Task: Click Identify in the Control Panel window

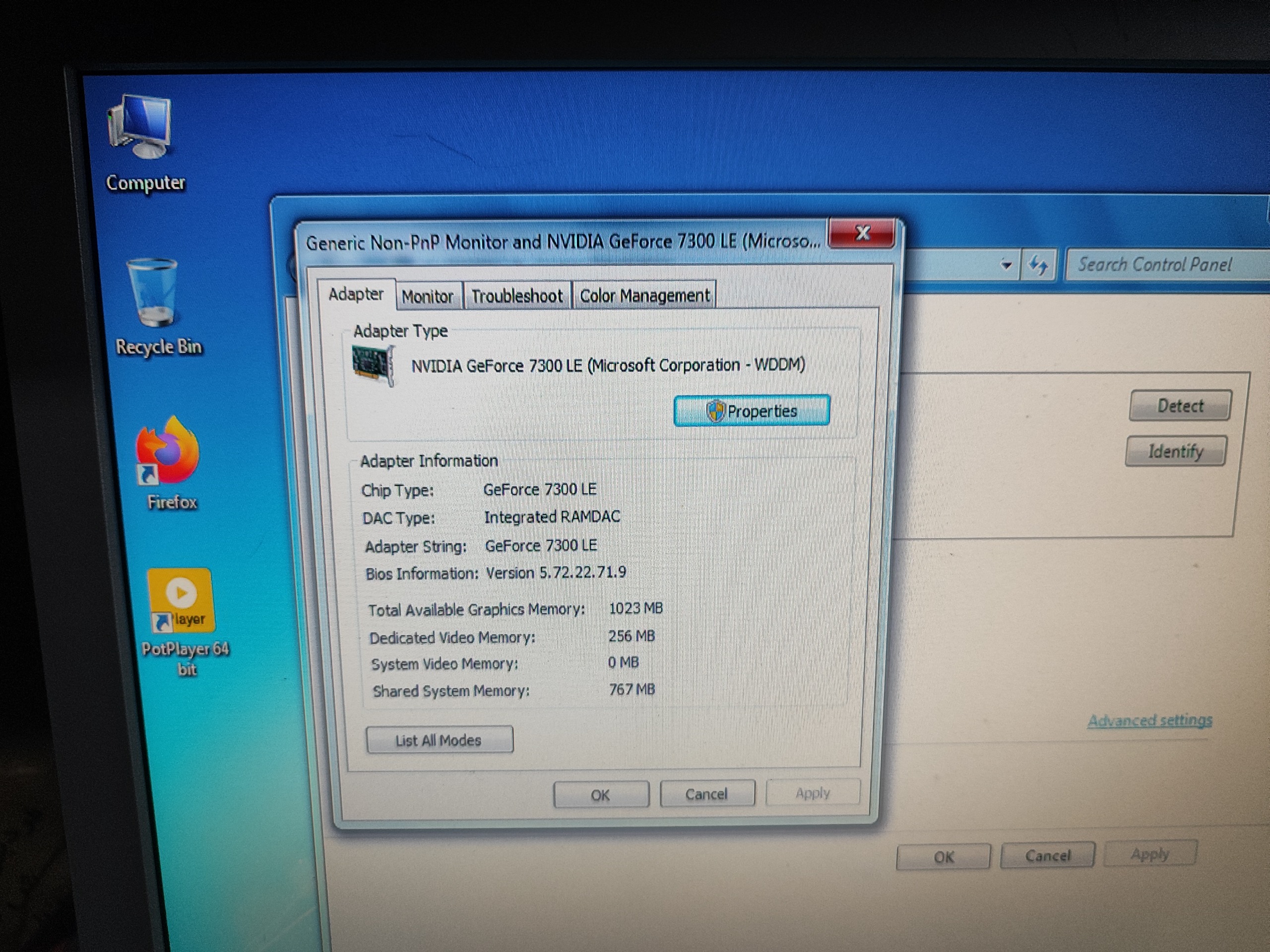Action: click(x=1175, y=451)
